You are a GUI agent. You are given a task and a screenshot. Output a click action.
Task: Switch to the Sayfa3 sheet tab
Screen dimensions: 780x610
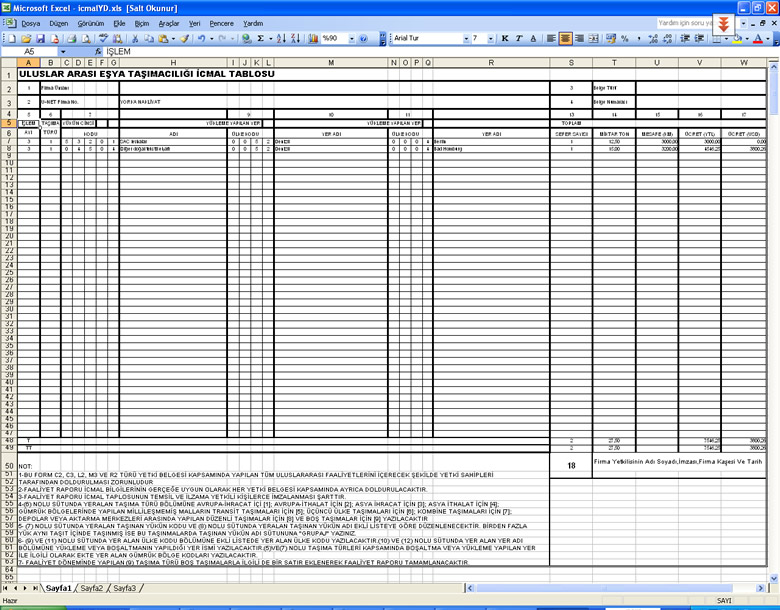pos(124,588)
